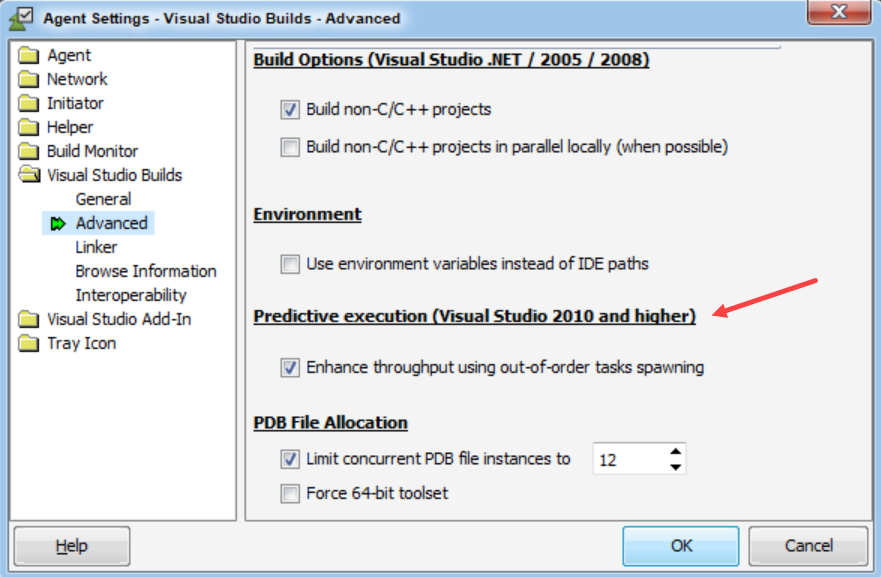Click the Tray Icon folder icon

click(28, 343)
